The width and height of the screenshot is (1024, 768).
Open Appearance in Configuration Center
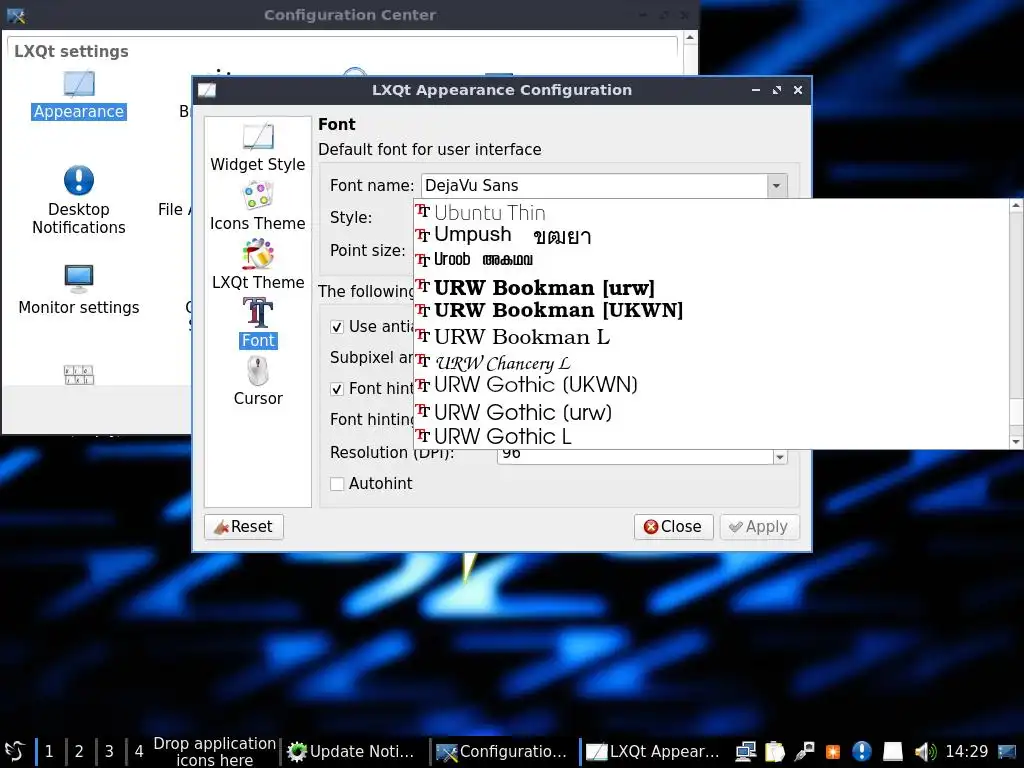click(79, 95)
